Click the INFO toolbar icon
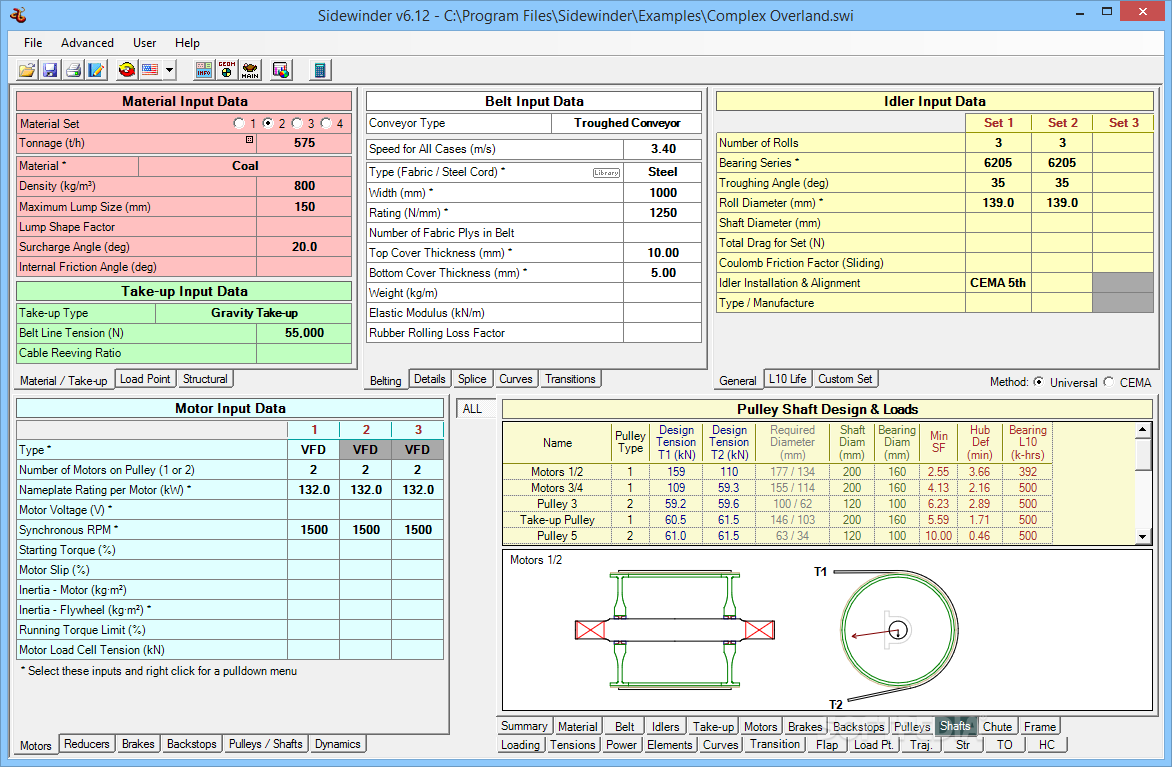 tap(204, 70)
